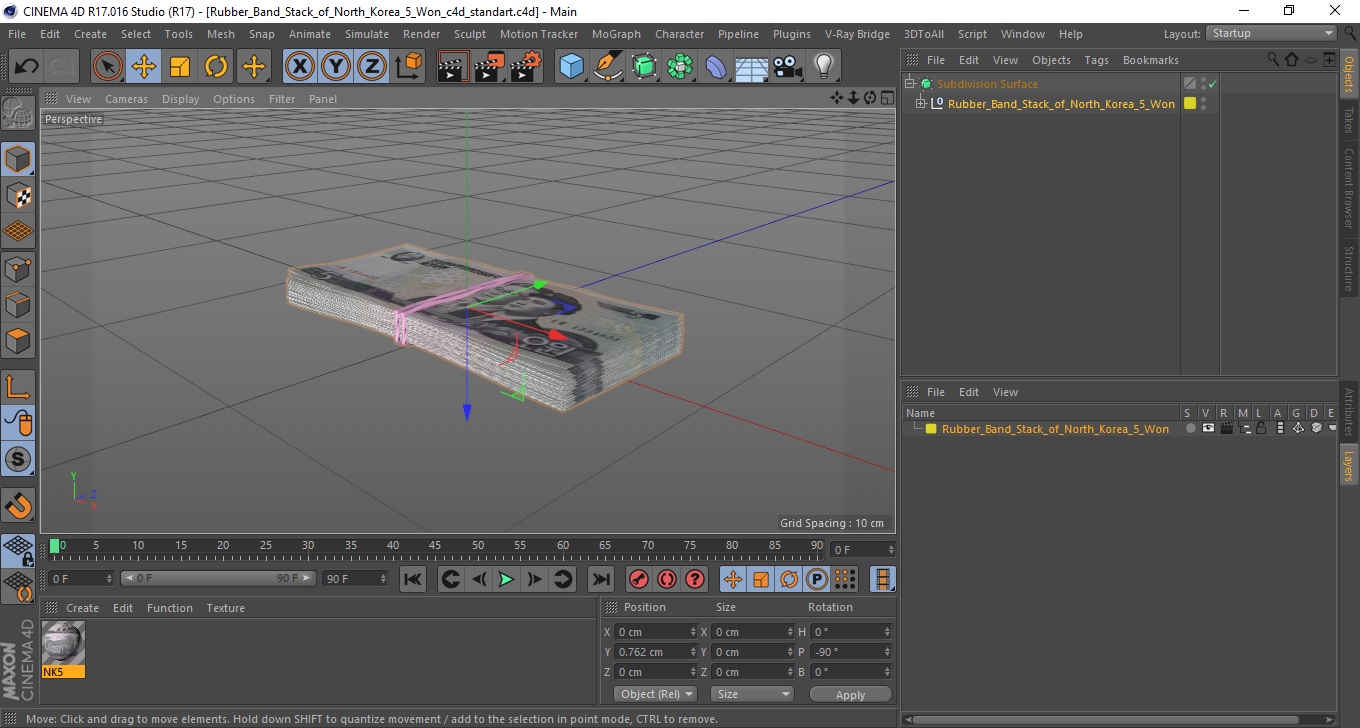Select the Layout Startup dropdown
This screenshot has height=728, width=1360.
pyautogui.click(x=1271, y=33)
